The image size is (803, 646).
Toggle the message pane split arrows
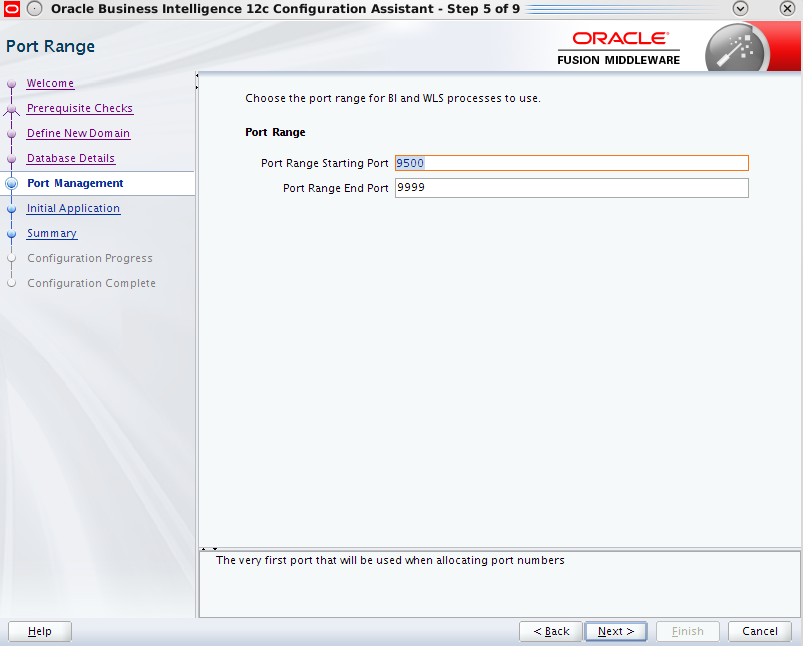coord(209,549)
